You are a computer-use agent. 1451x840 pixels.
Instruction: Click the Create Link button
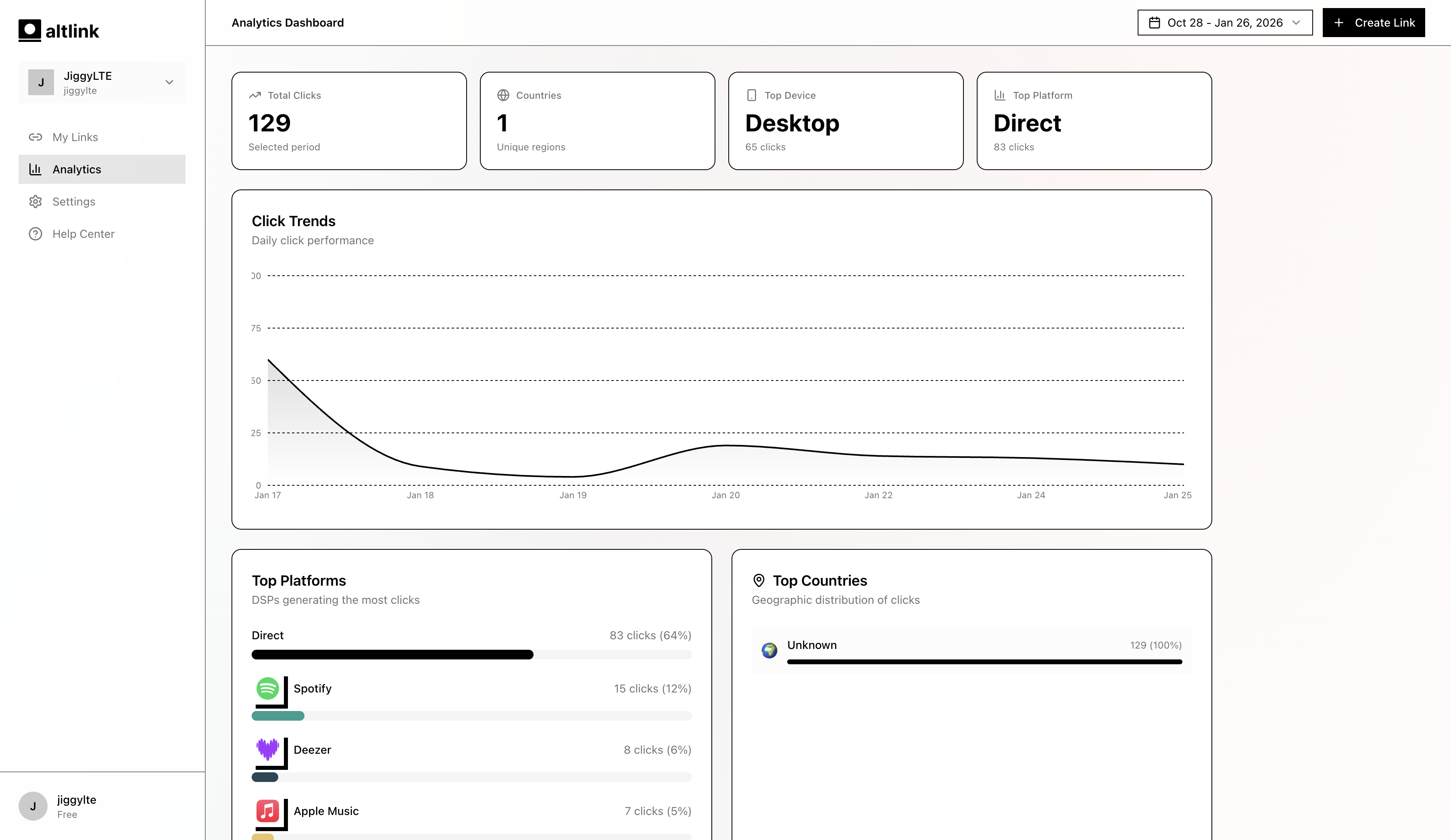tap(1374, 23)
